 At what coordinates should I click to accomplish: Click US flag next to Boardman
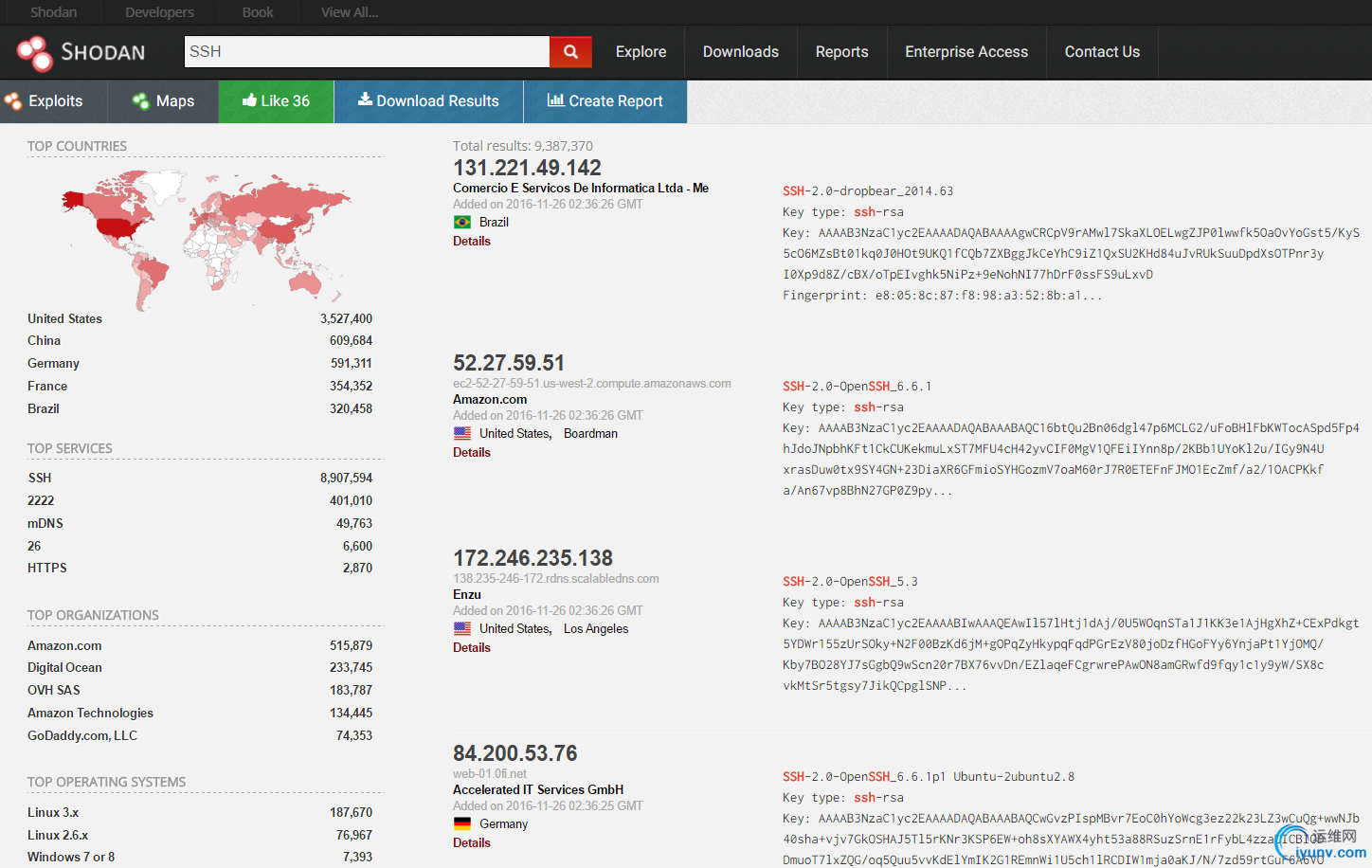(462, 433)
